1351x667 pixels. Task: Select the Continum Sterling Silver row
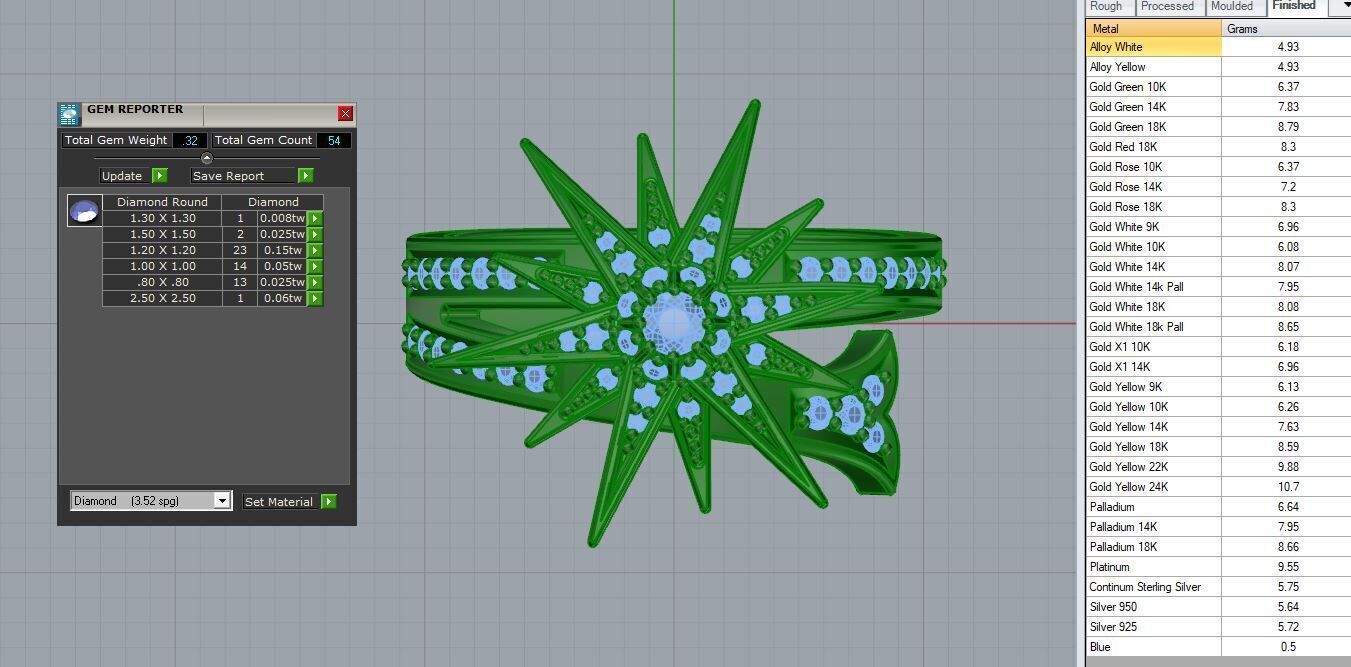pyautogui.click(x=1218, y=587)
